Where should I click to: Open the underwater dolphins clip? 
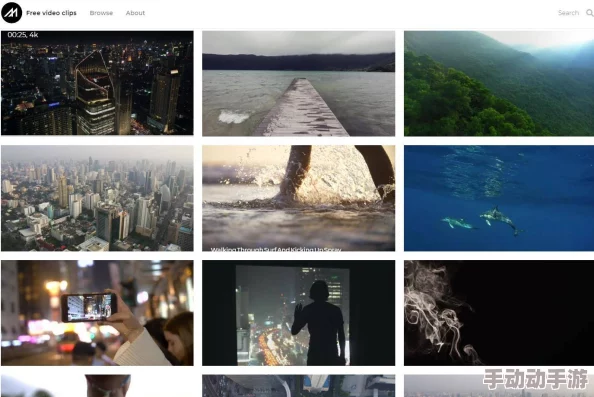[x=499, y=198]
